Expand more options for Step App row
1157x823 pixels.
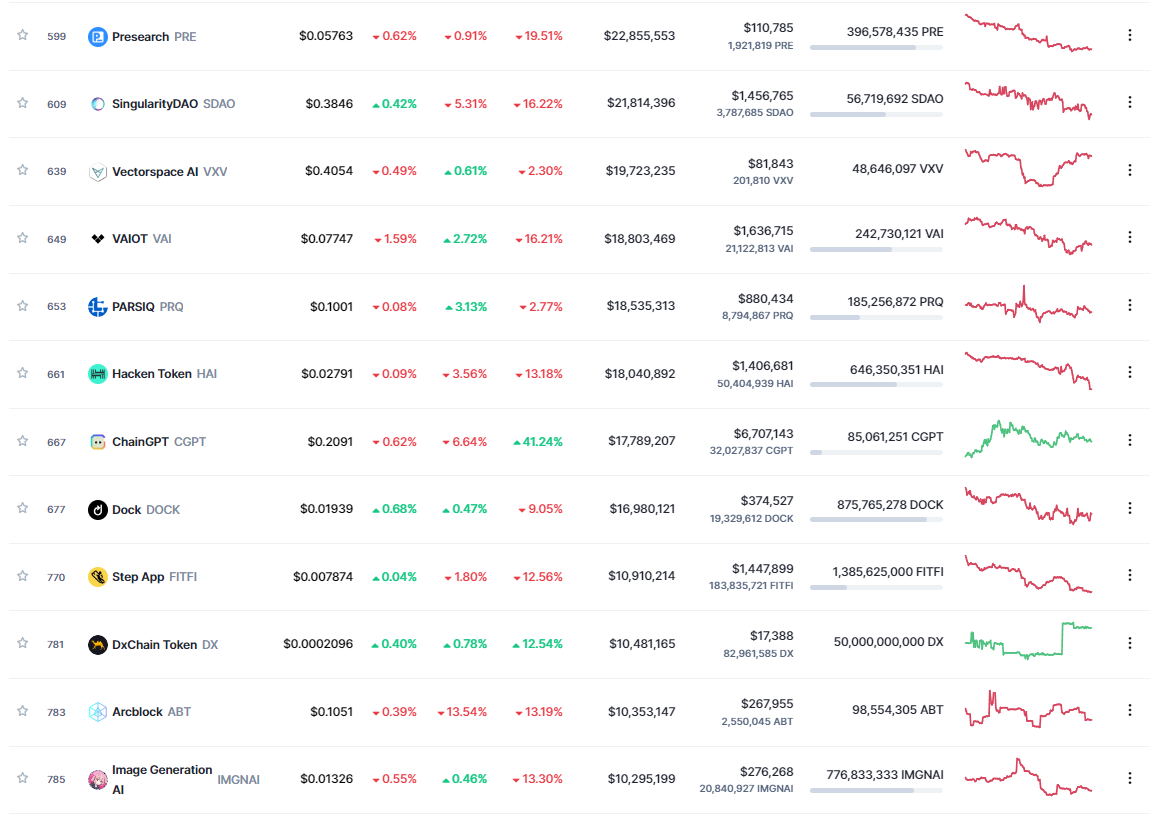tap(1130, 575)
